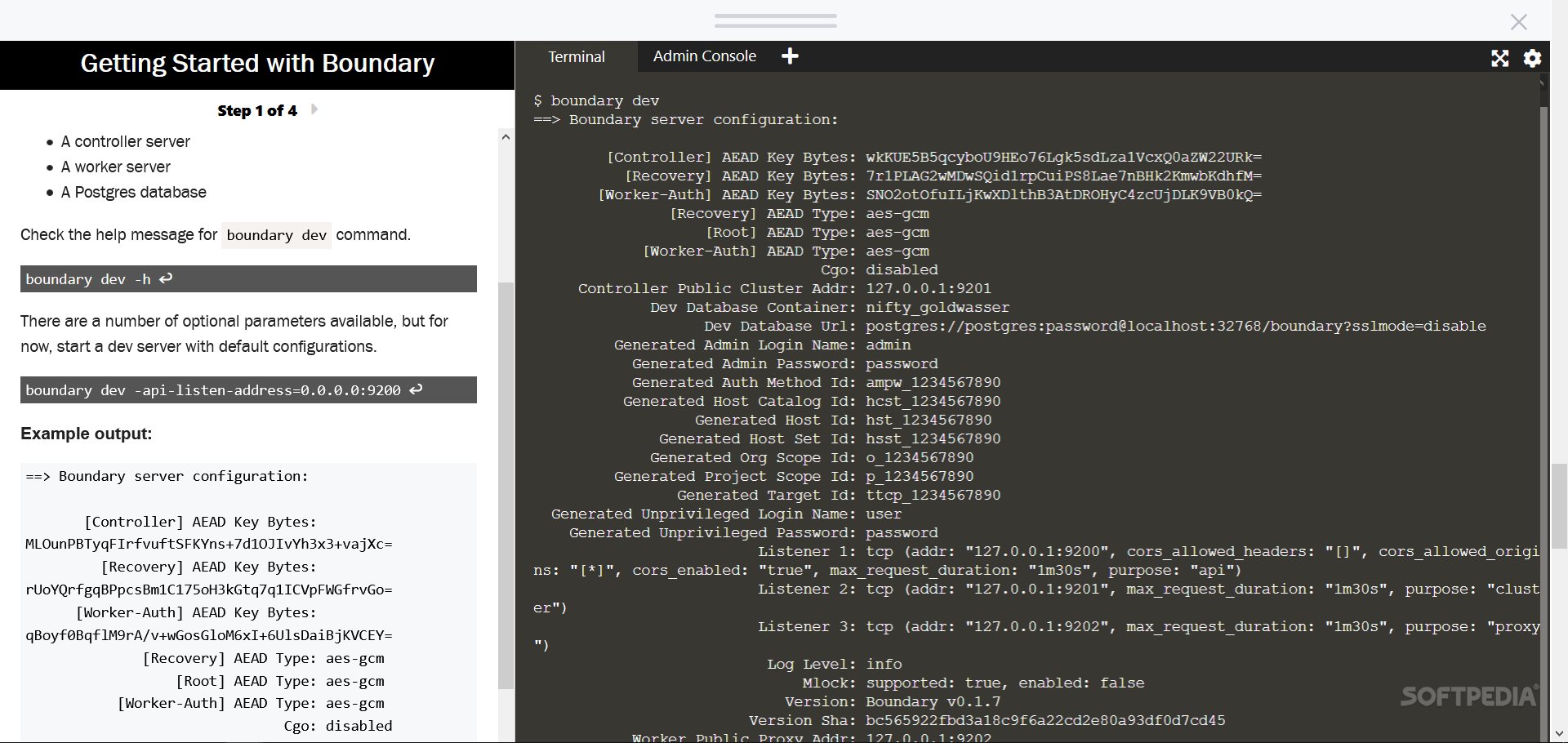Go to next step arrow beside Step 1 of 4
Viewport: 1568px width, 743px height.
pos(314,109)
